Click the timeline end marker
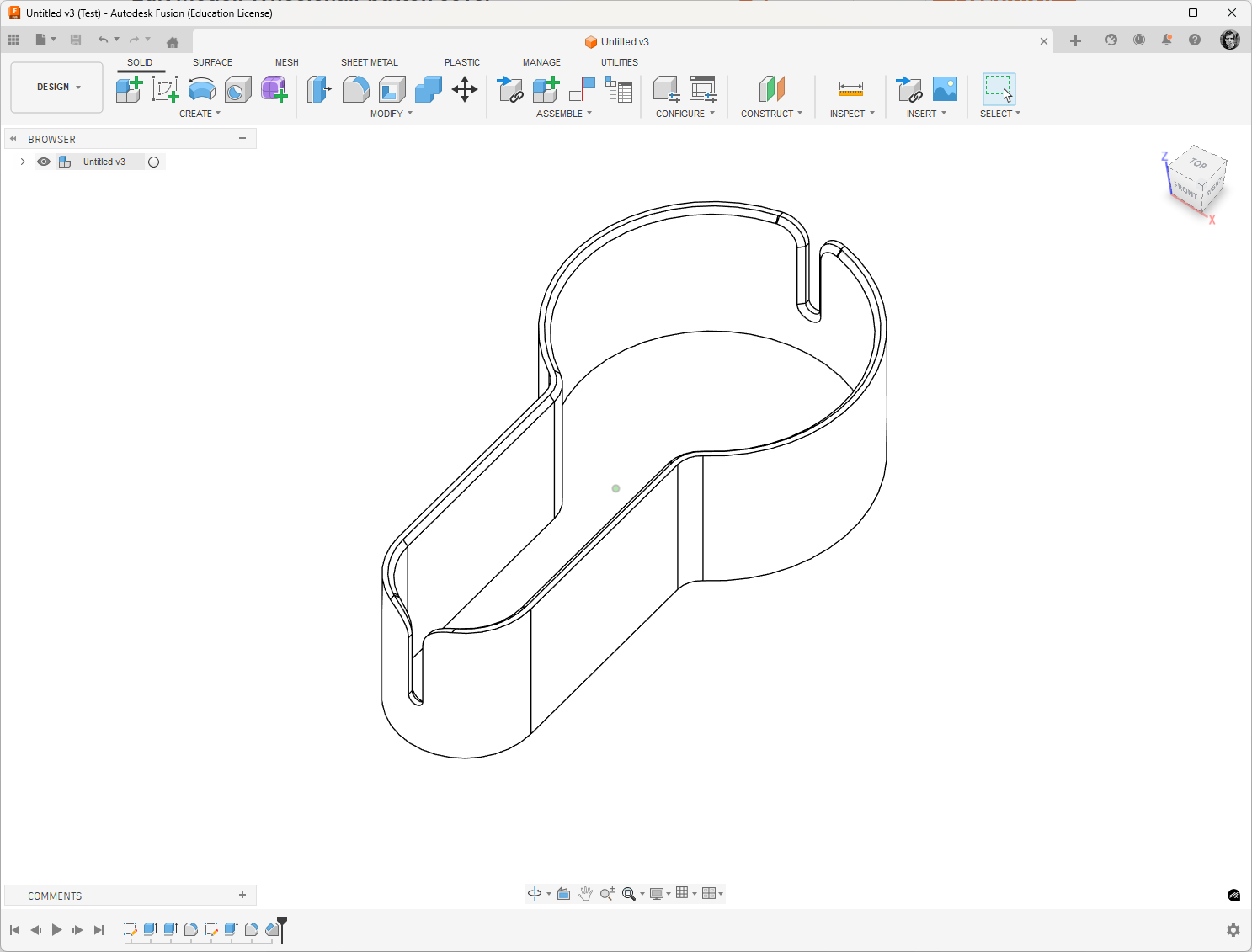 coord(282,928)
